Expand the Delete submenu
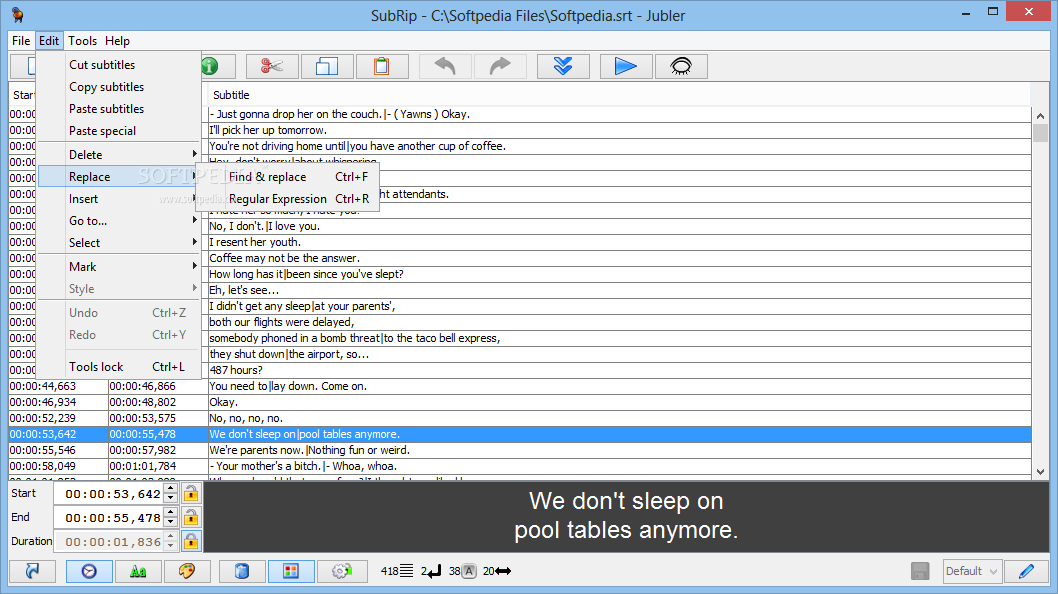 tap(119, 155)
